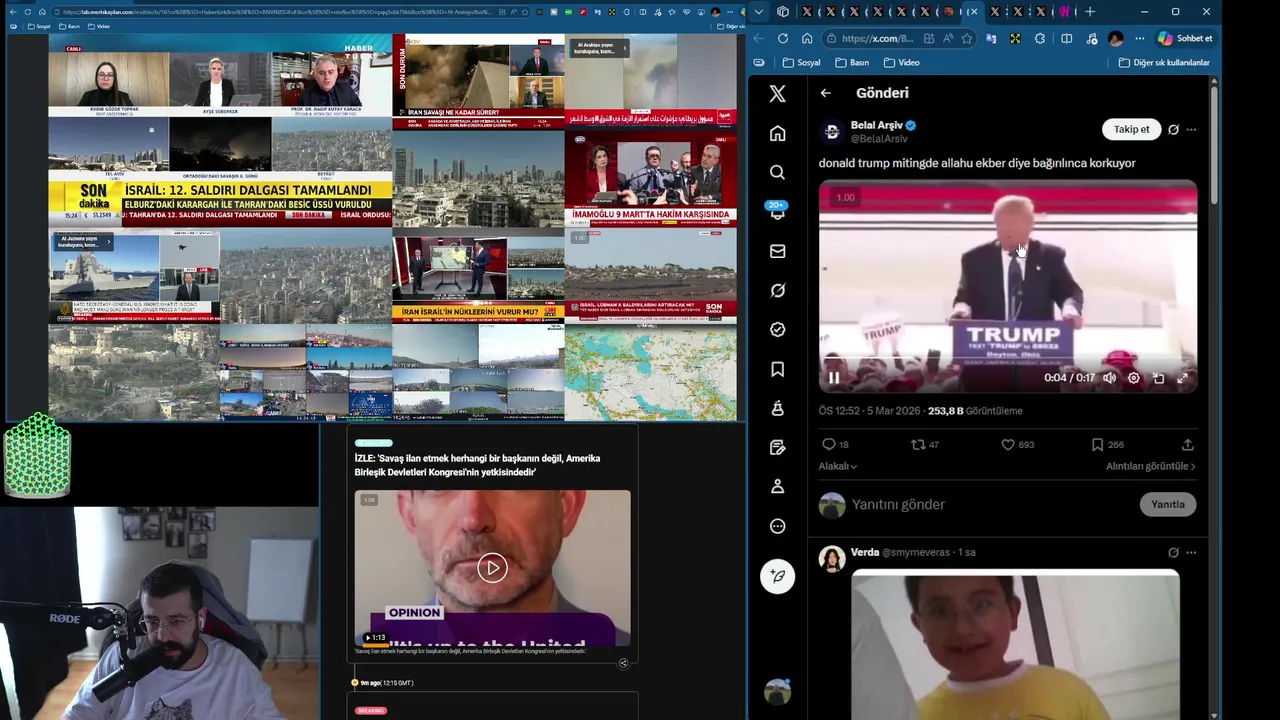The height and width of the screenshot is (720, 1280).
Task: Follow Belal Arşiv with the Takip et button
Action: [x=1131, y=129]
